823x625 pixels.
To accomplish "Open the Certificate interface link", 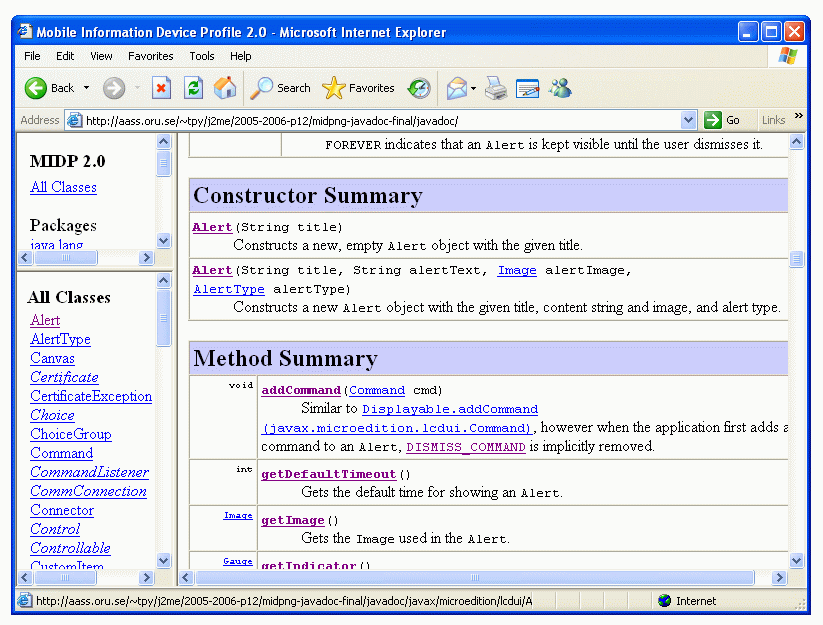I will 64,377.
